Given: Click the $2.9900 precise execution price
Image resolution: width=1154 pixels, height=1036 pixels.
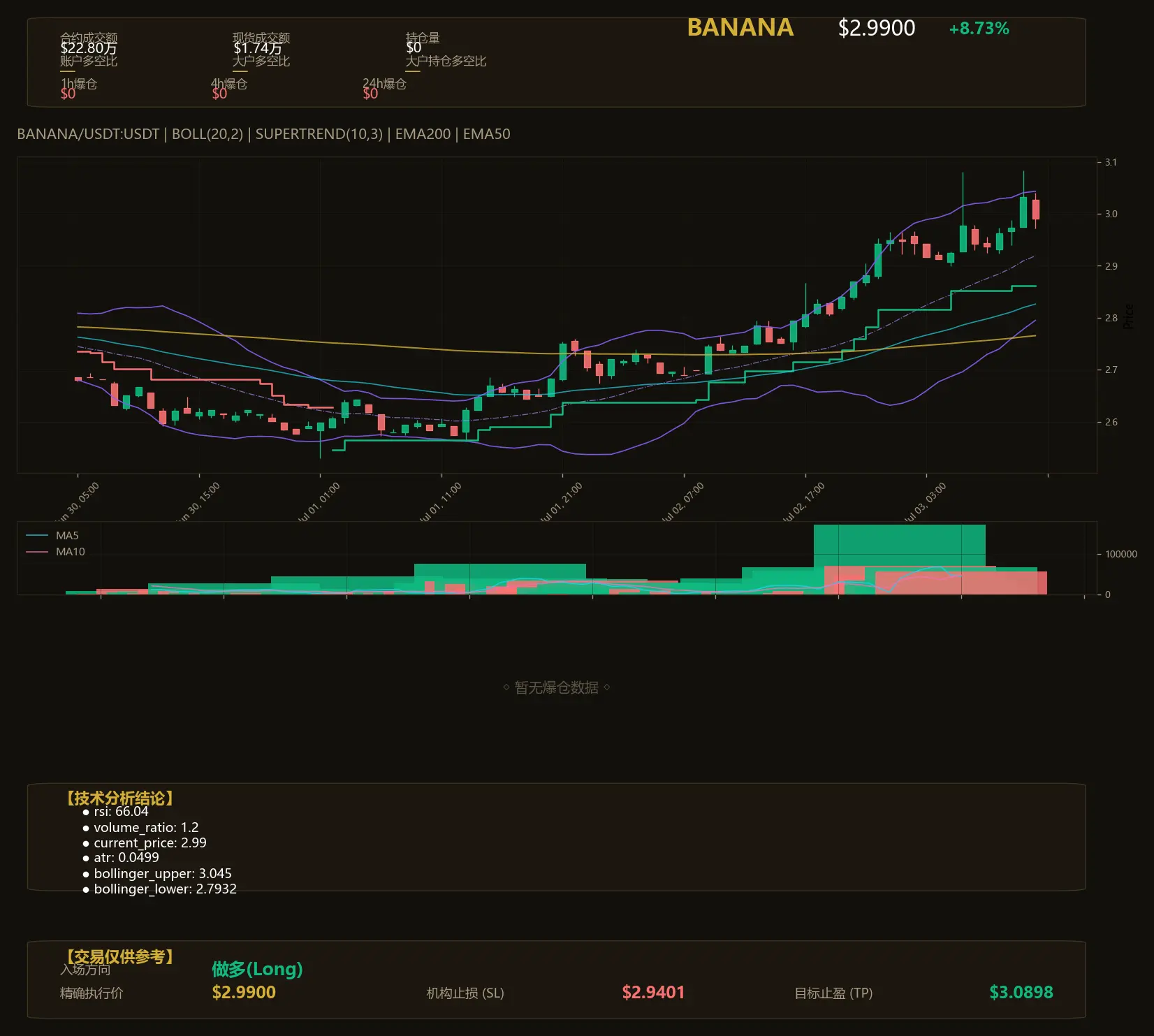Looking at the screenshot, I should tap(244, 993).
